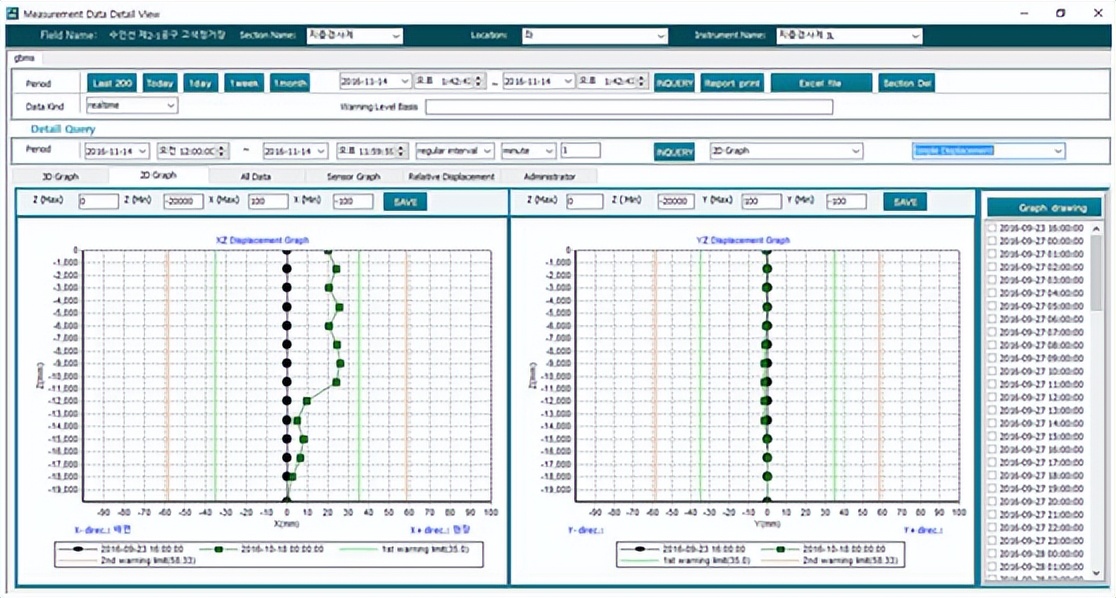Image resolution: width=1116 pixels, height=598 pixels.
Task: Select the 1week period button
Action: click(243, 83)
